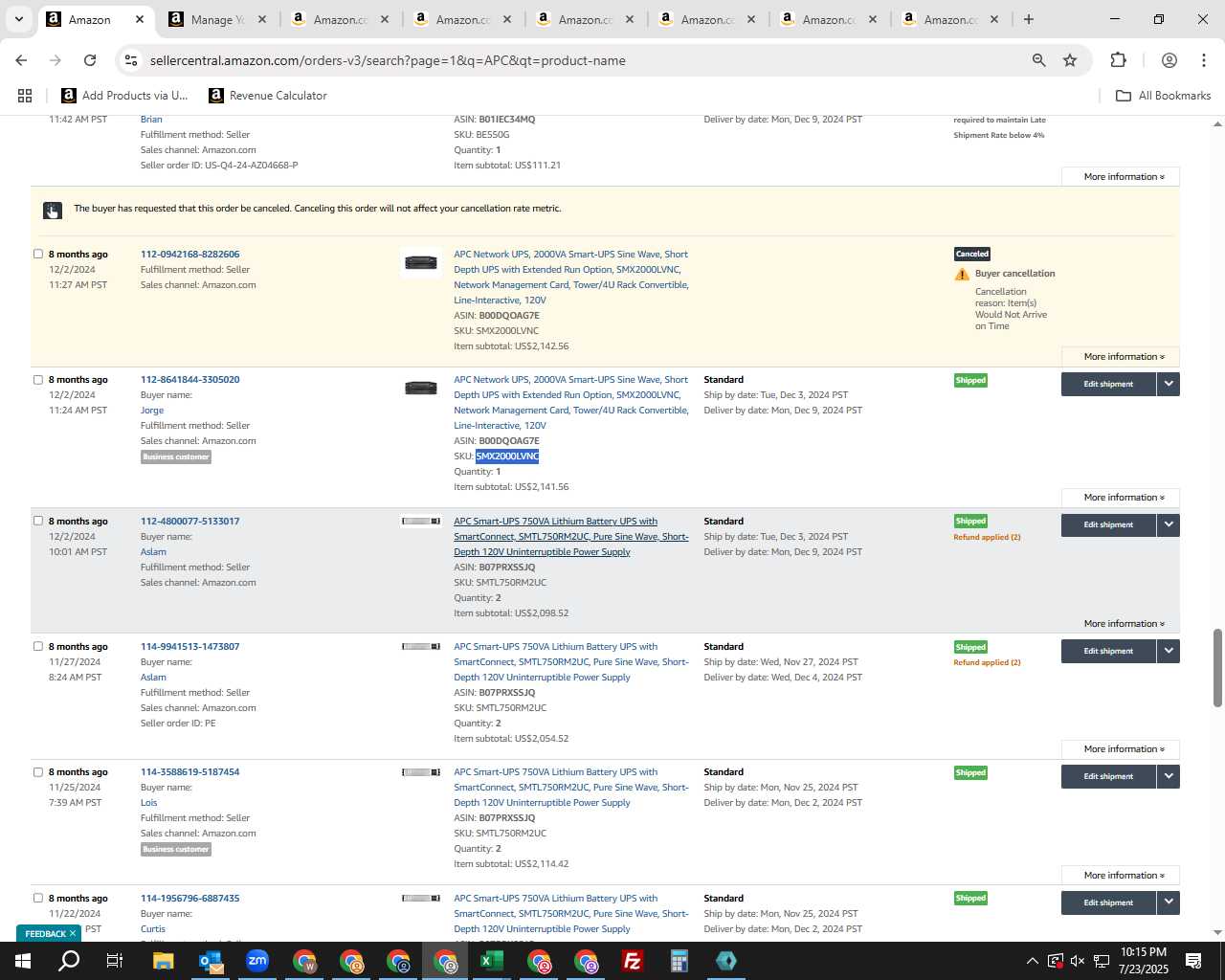Open the Chrome extensions puzzle icon
Image resolution: width=1225 pixels, height=980 pixels.
1118,60
